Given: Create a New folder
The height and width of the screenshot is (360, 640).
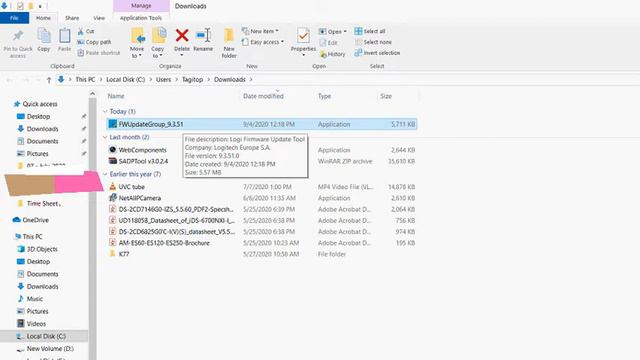Looking at the screenshot, I should point(229,43).
